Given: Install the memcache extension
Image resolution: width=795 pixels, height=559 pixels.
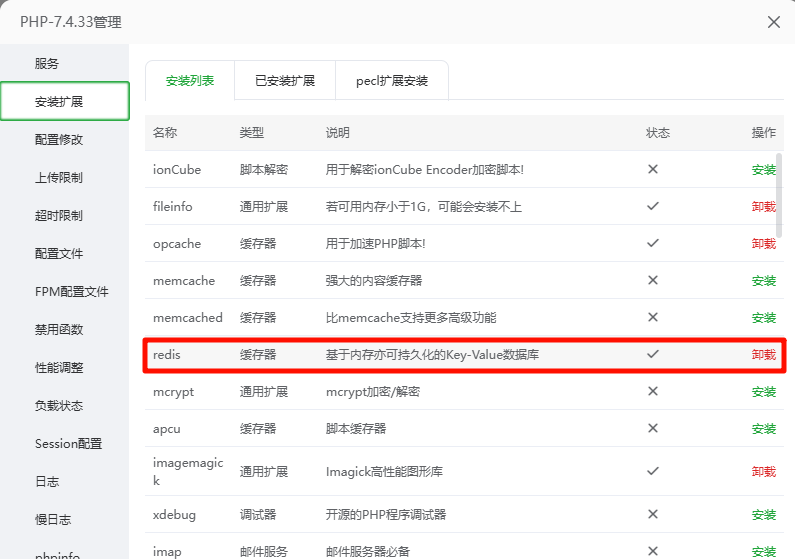Looking at the screenshot, I should click(763, 281).
